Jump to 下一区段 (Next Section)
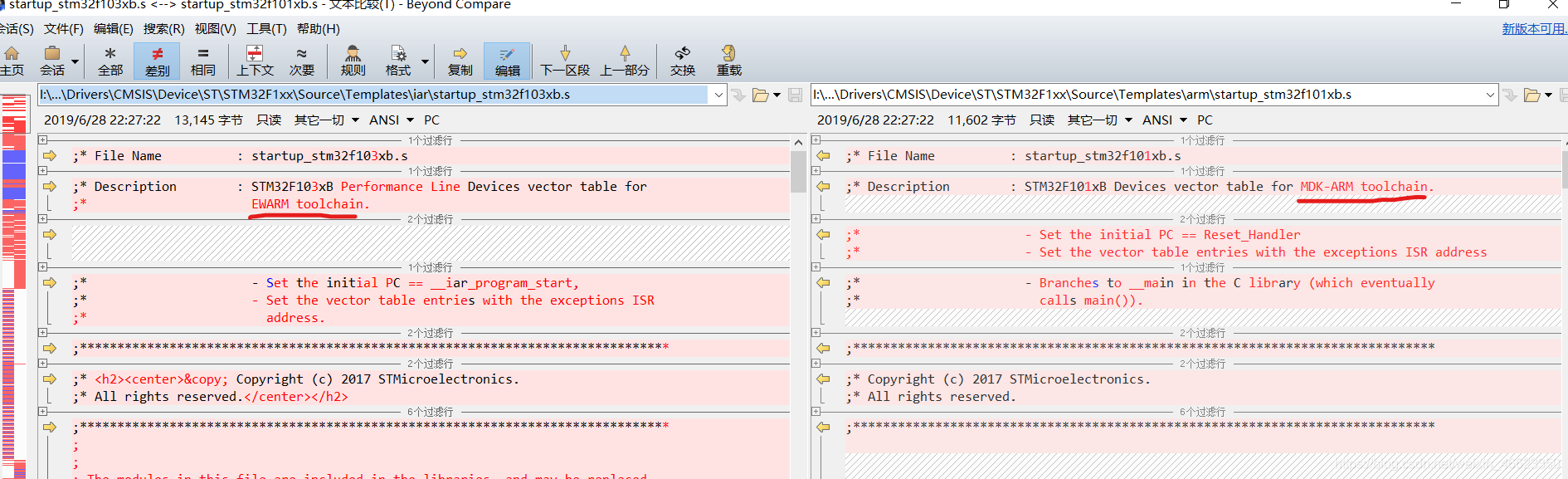The width and height of the screenshot is (1568, 479). click(565, 61)
